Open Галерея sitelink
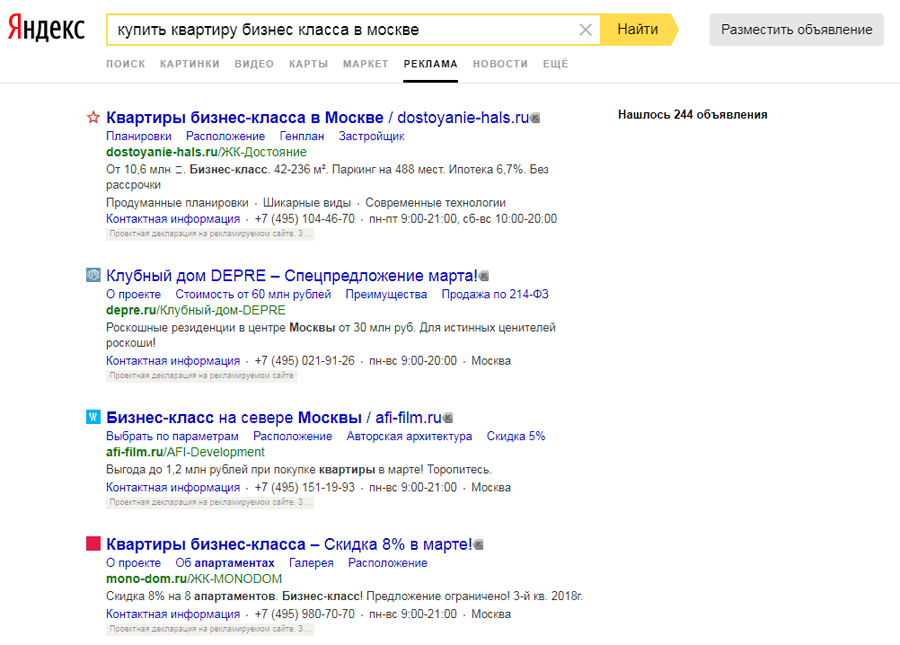Viewport: 900px width, 645px height. 311,562
